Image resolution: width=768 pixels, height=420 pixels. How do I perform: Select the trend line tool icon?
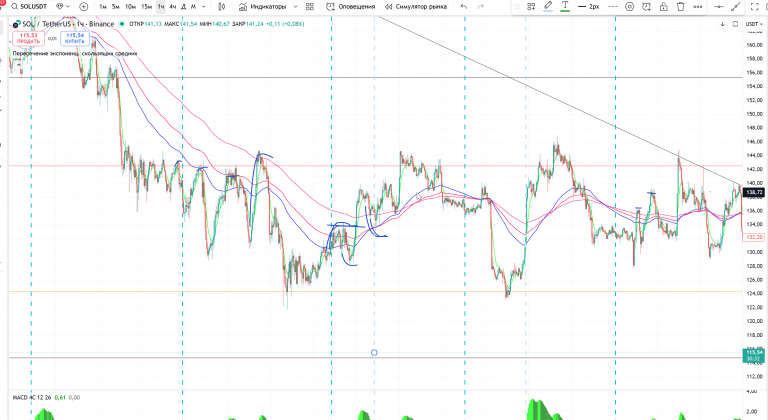pos(736,6)
